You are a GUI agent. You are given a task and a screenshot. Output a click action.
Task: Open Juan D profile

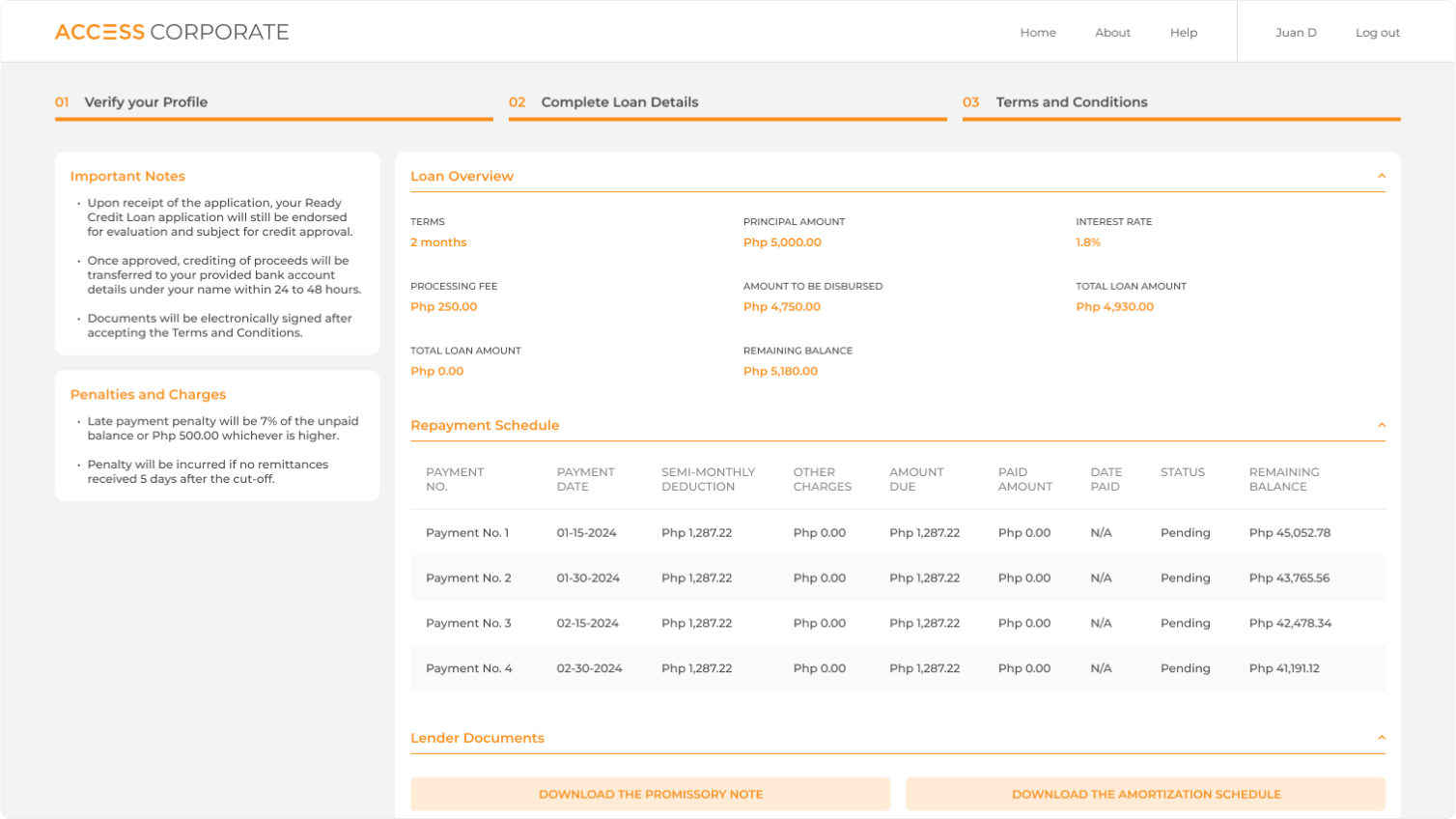(1296, 33)
